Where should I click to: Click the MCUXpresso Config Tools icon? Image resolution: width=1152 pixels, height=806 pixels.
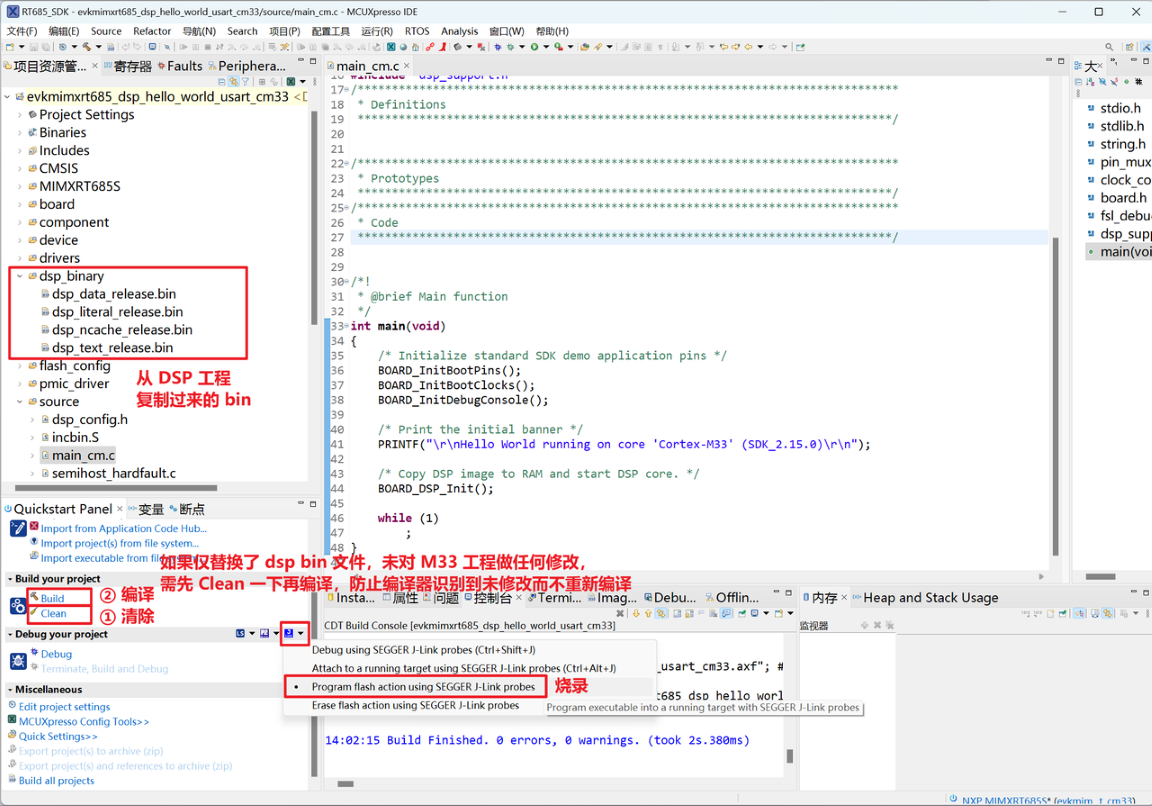tap(11, 719)
